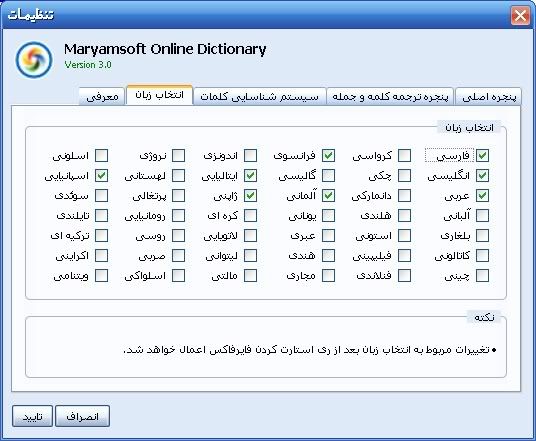The image size is (536, 441).
Task: Enable the نروژی (Norwegian) checkbox
Action: (178, 156)
